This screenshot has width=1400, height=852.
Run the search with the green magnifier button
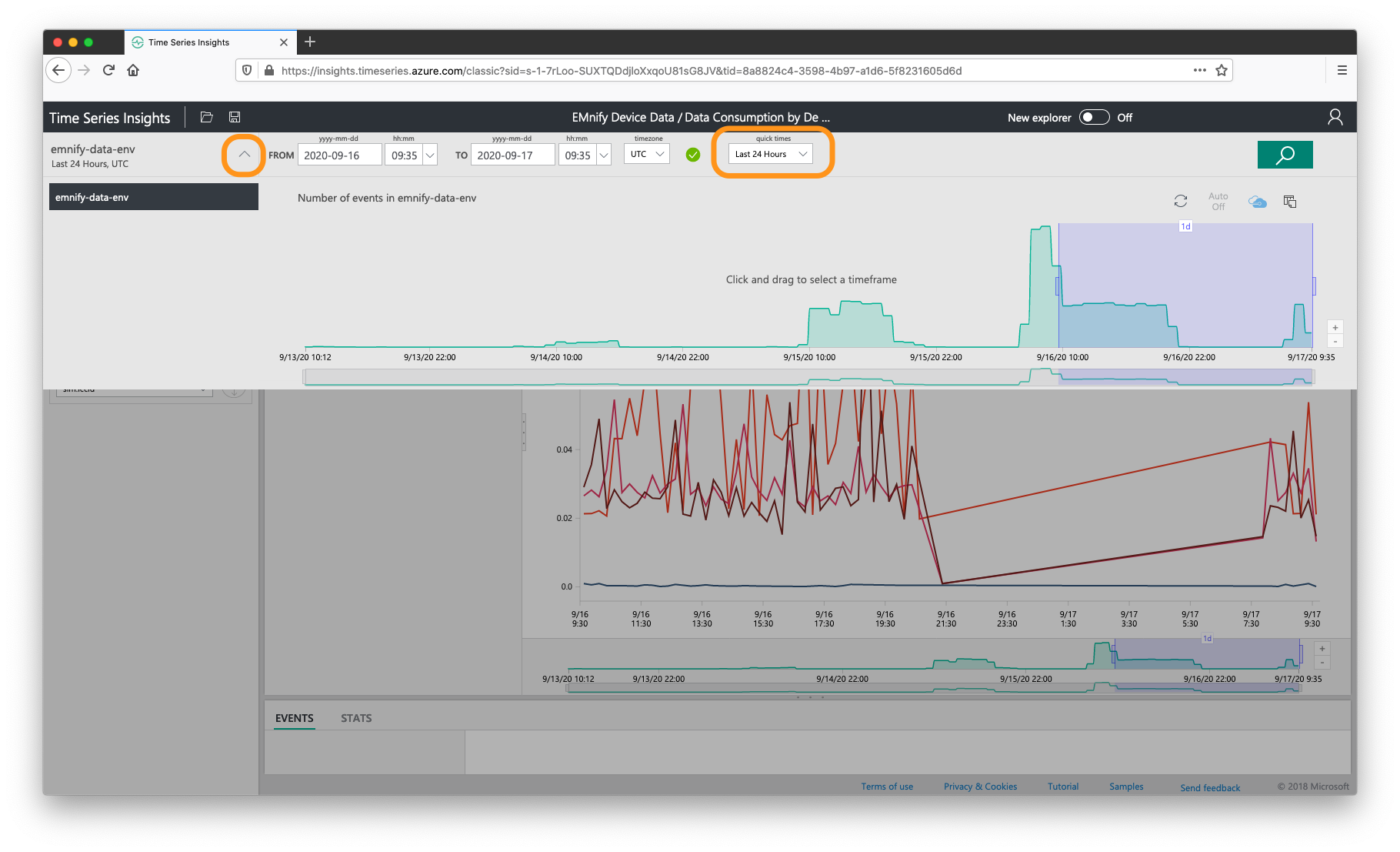tap(1285, 155)
